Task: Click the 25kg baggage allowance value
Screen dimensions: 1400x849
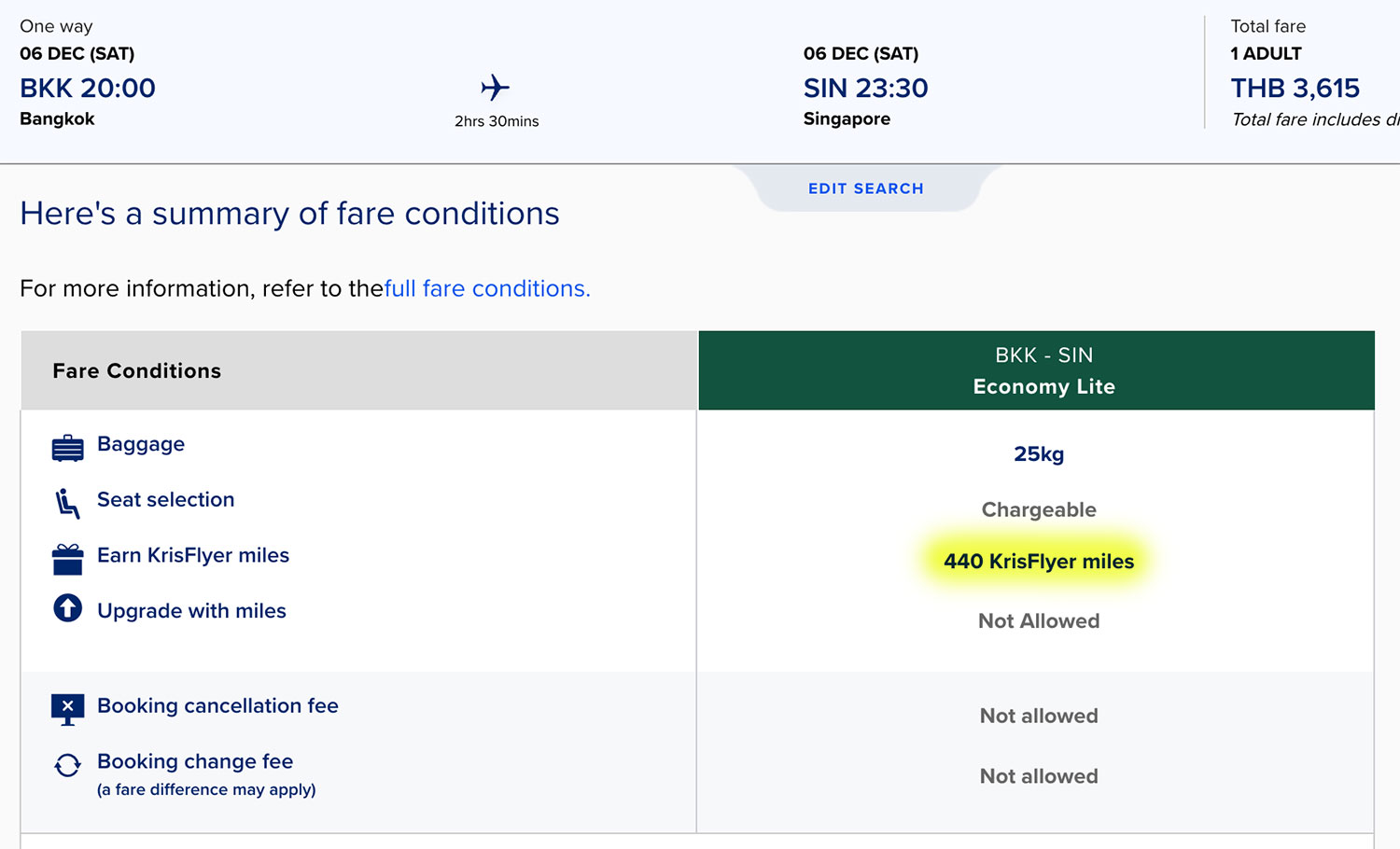Action: coord(1039,454)
